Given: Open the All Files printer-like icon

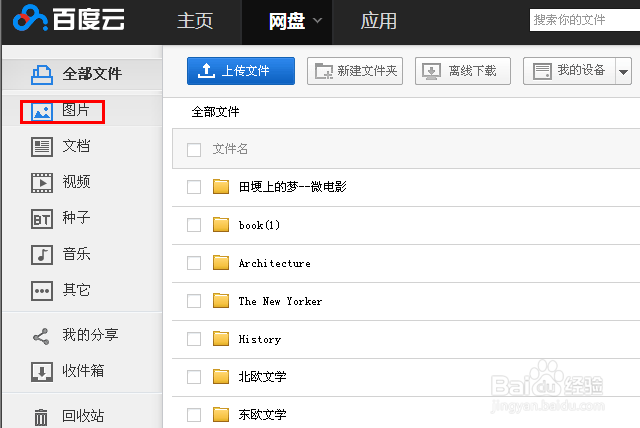Looking at the screenshot, I should tap(42, 74).
